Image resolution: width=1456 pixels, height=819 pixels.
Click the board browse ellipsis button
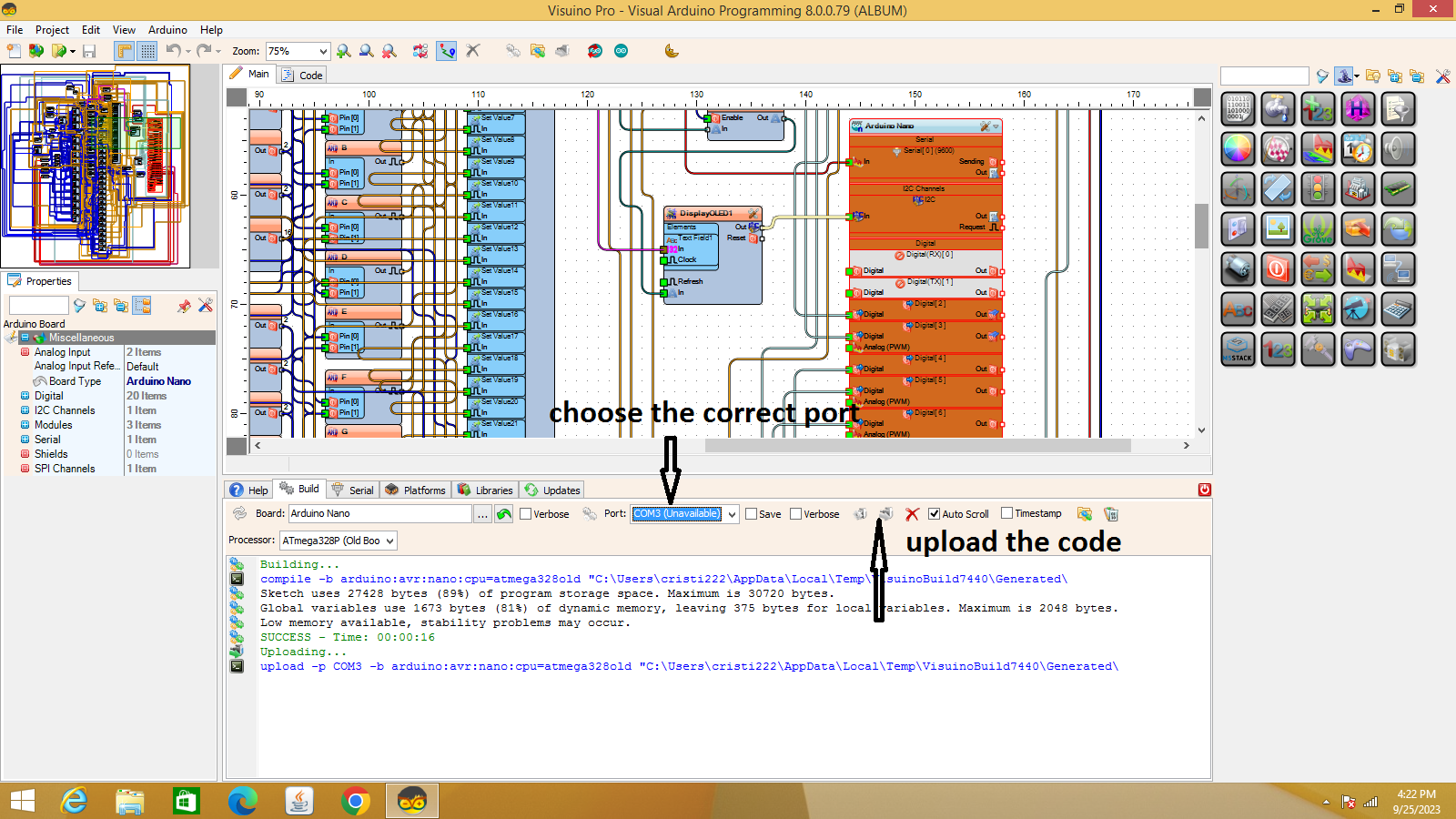coord(482,514)
